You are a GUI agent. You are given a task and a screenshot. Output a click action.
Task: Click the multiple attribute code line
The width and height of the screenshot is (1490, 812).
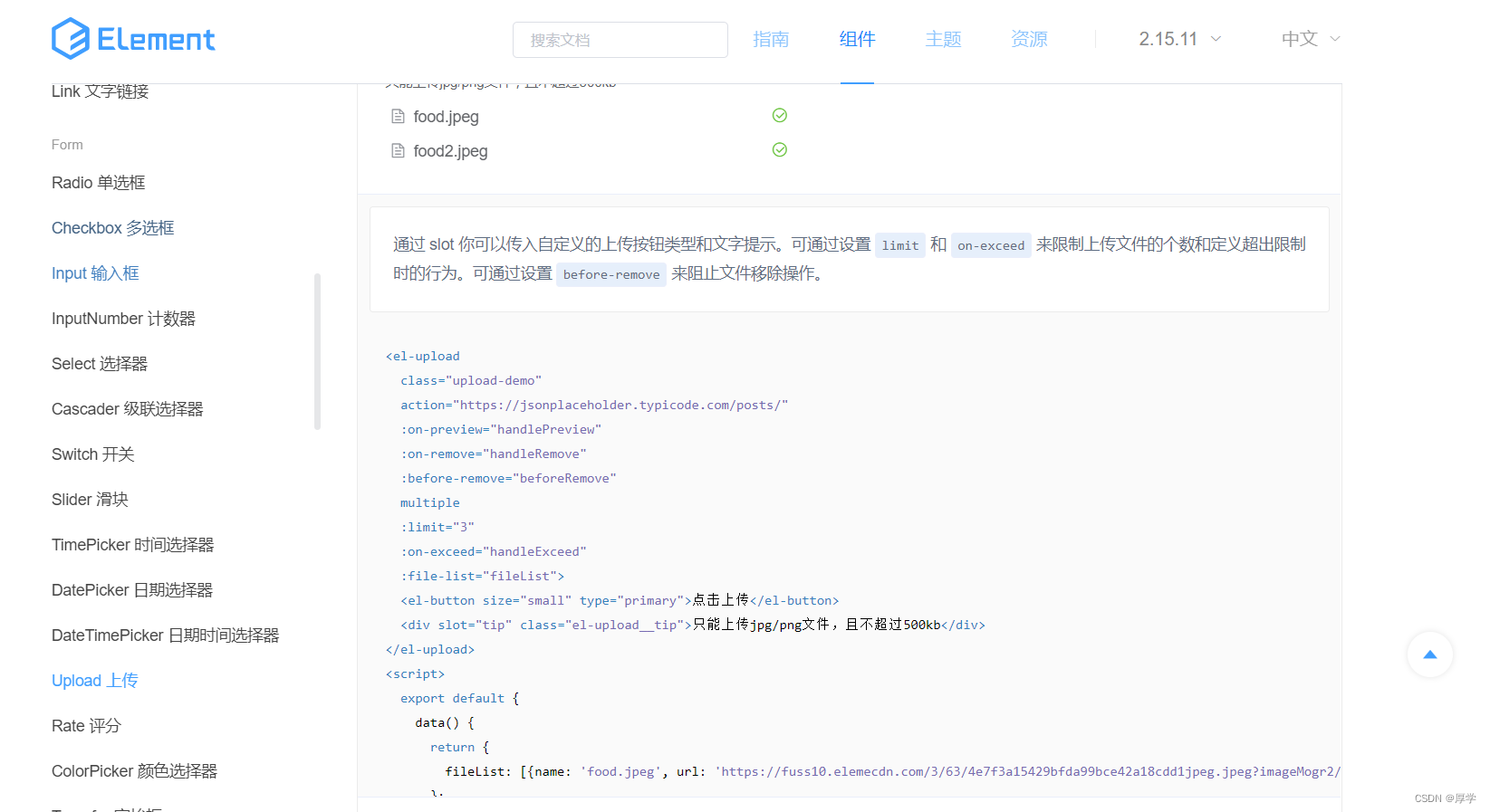click(x=430, y=503)
